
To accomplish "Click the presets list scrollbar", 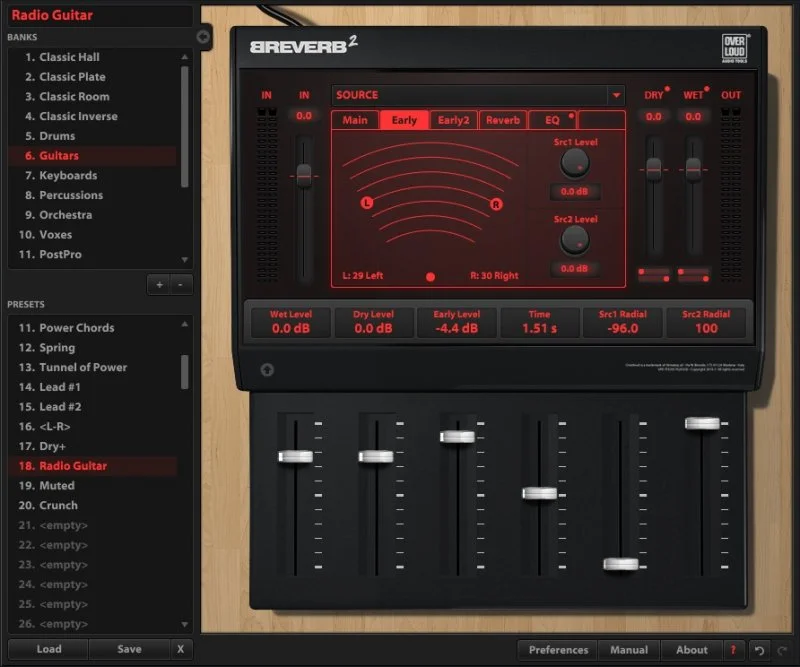I will tap(185, 372).
